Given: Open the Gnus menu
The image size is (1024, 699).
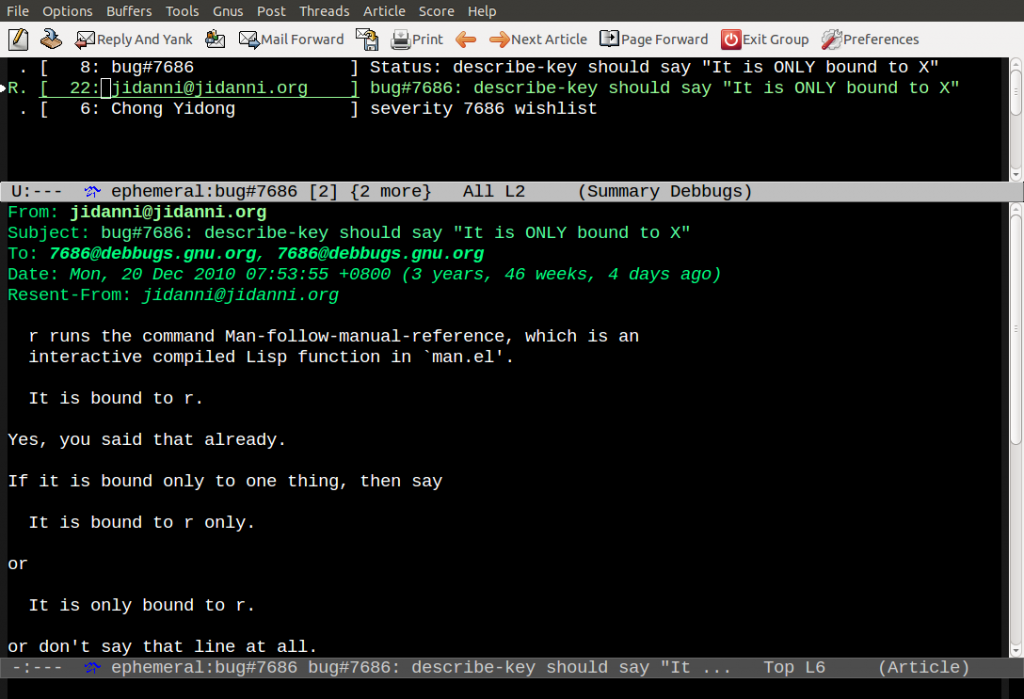Looking at the screenshot, I should [x=227, y=11].
